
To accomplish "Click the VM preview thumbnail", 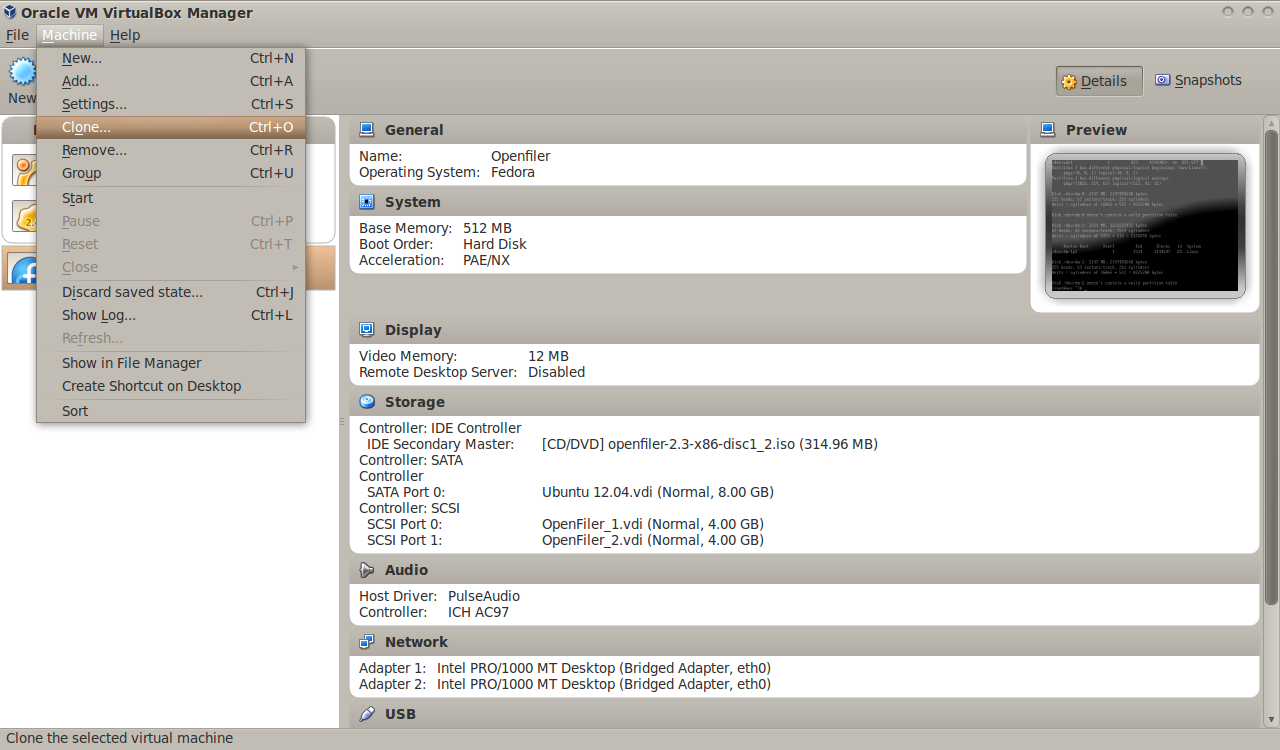I will [x=1145, y=225].
